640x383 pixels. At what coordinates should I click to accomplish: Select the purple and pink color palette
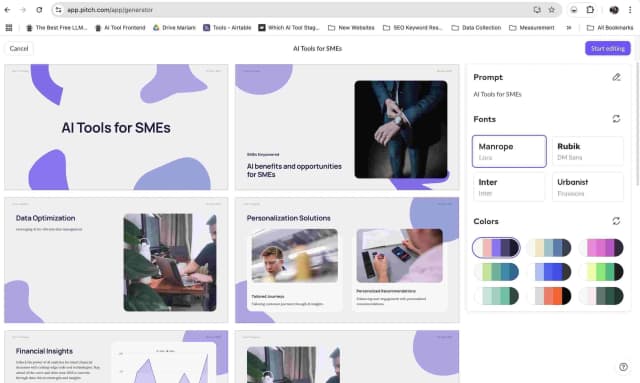496,247
